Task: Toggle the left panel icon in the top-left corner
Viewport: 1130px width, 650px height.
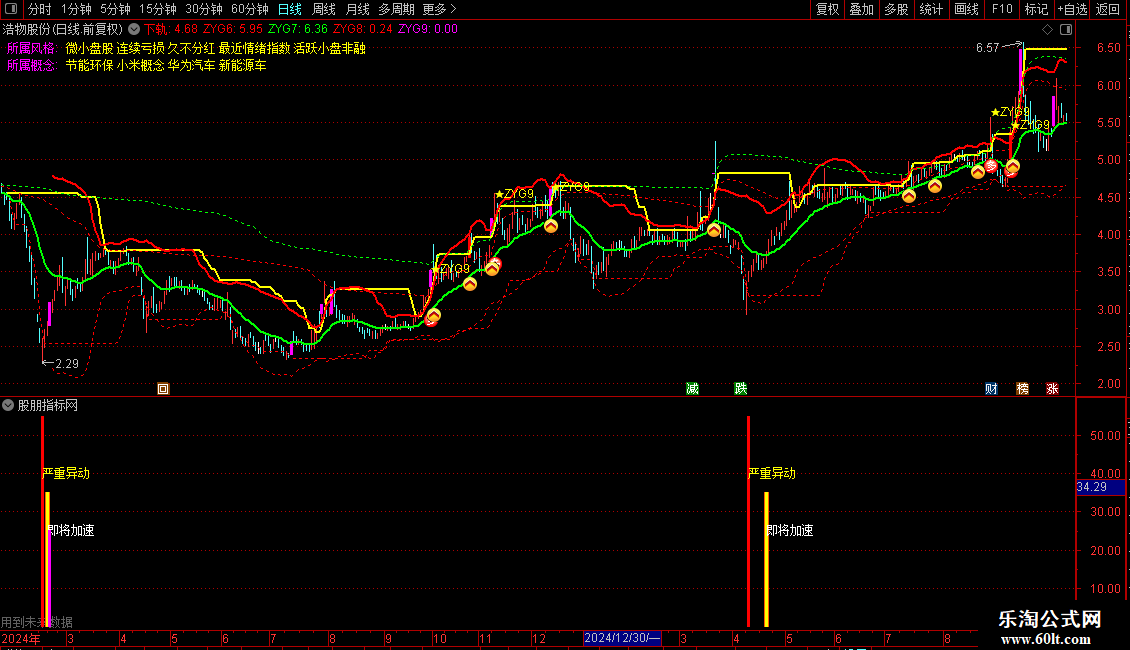Action: click(x=11, y=9)
